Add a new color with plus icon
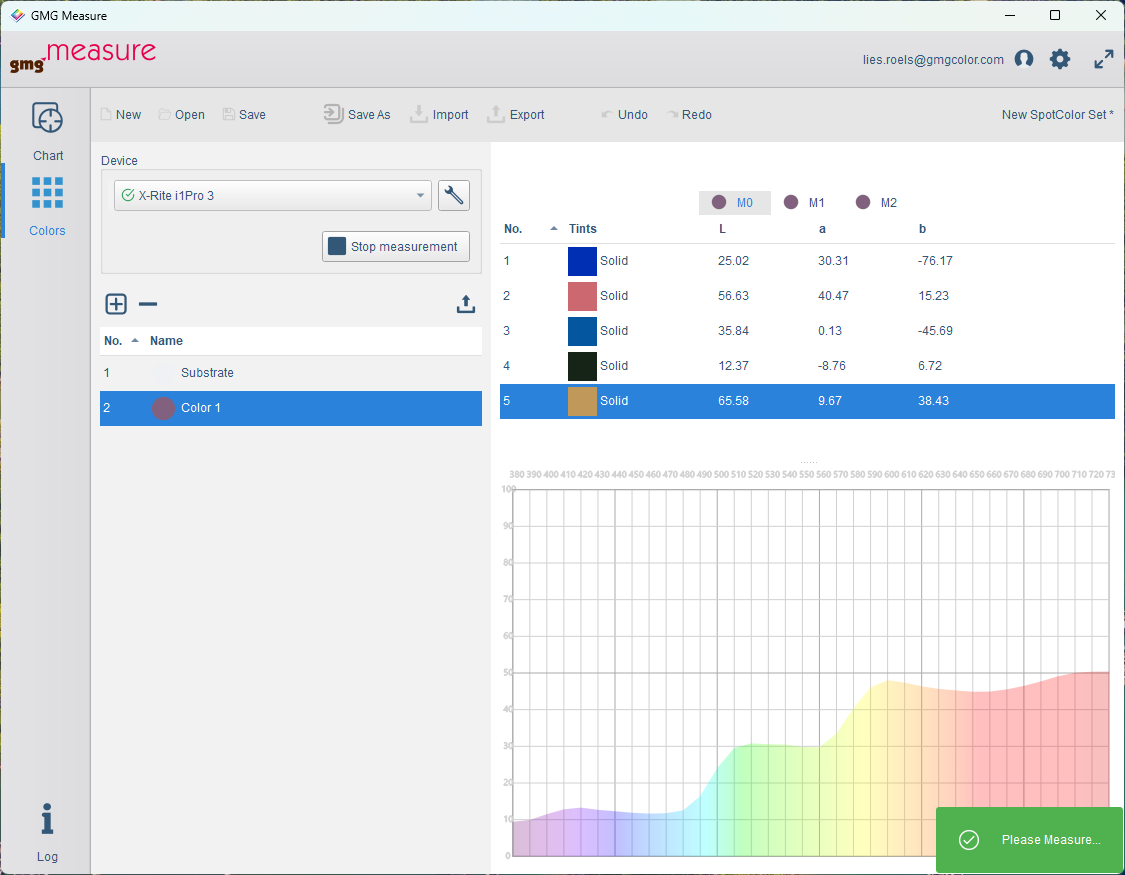This screenshot has width=1125, height=875. click(116, 304)
